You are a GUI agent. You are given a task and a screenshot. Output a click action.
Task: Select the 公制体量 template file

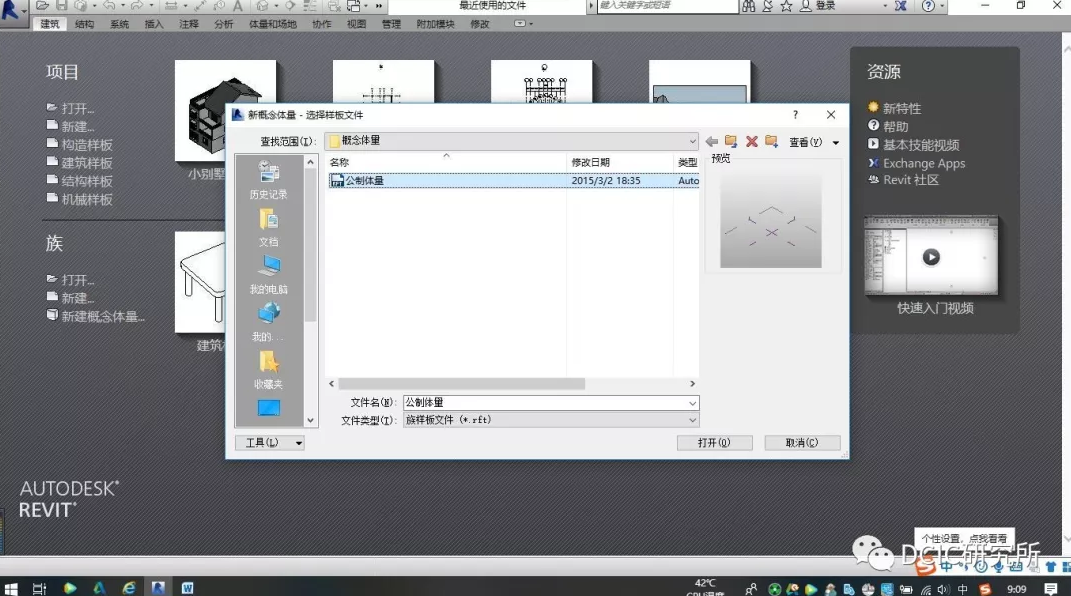pos(365,181)
